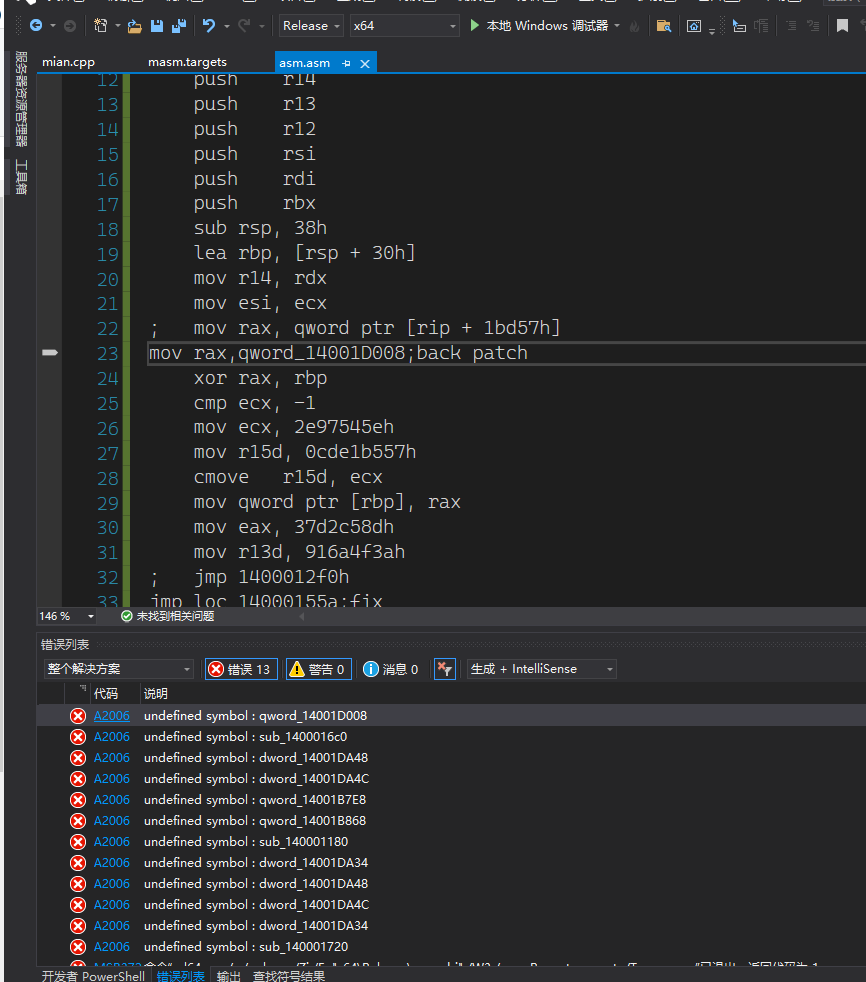Toggle the Messages 0 filter button

[391, 669]
